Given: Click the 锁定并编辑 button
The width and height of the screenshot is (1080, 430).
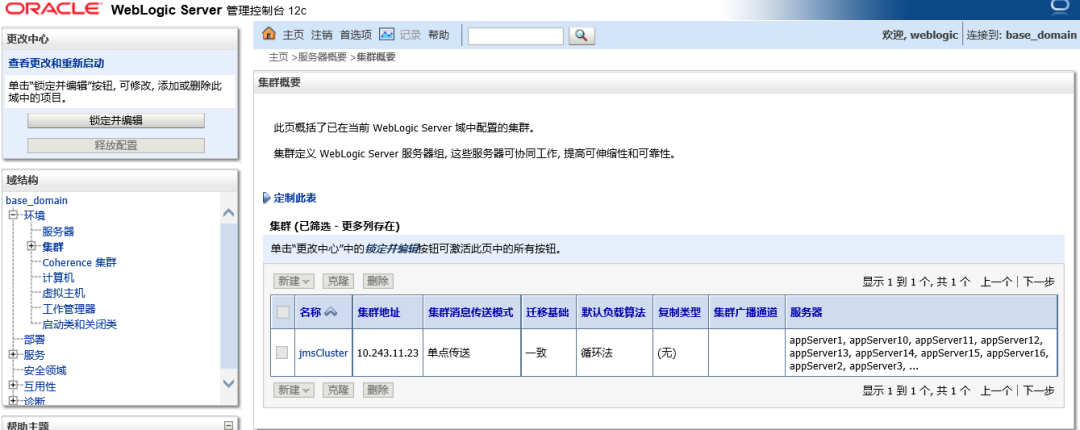Looking at the screenshot, I should pos(116,121).
